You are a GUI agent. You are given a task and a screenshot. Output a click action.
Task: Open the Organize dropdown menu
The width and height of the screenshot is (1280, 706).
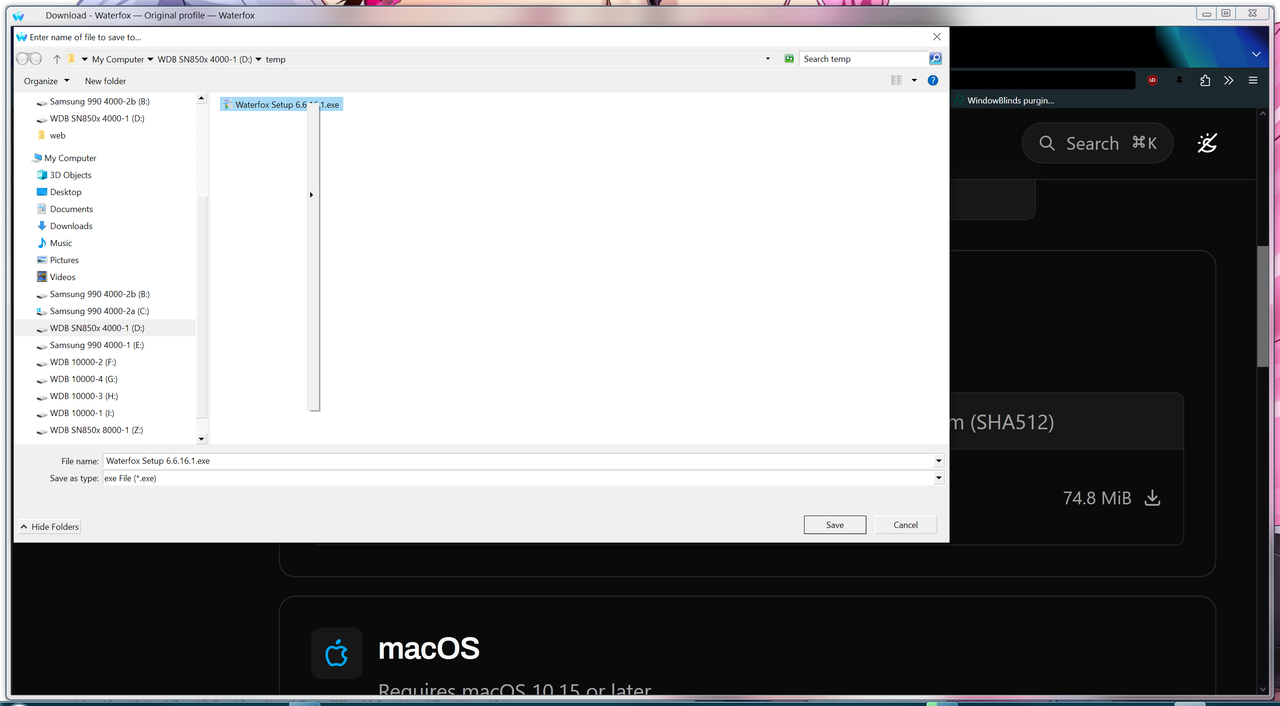pos(47,81)
